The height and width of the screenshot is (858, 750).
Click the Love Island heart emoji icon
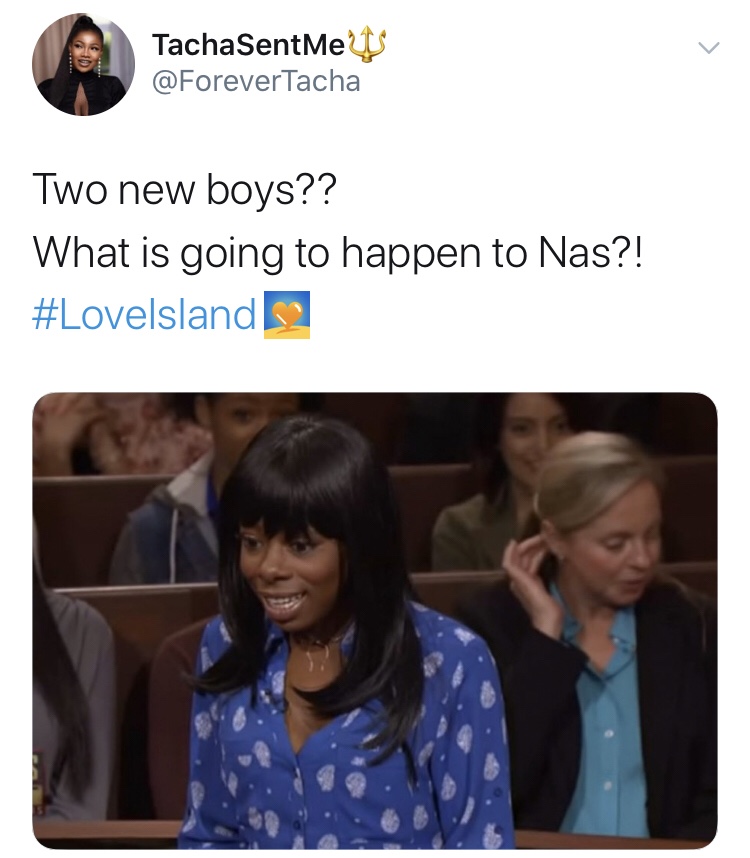point(287,315)
